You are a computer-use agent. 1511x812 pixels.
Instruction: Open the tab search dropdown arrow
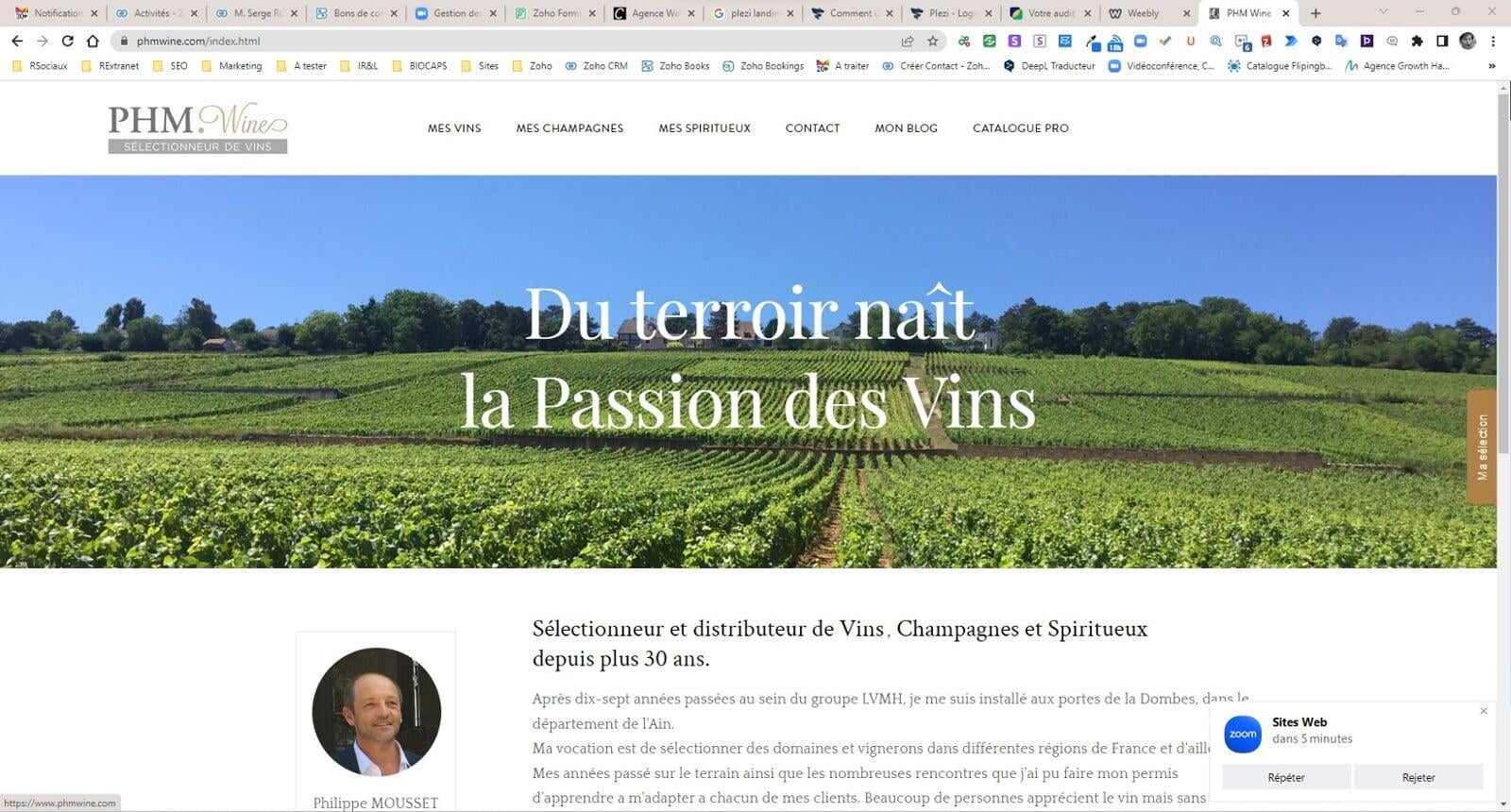coord(1384,12)
